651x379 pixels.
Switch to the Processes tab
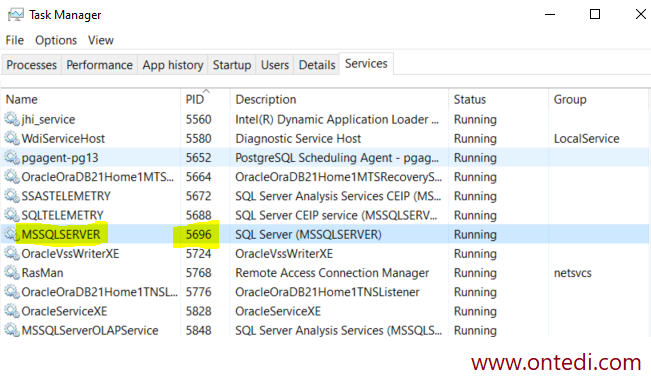pos(32,65)
